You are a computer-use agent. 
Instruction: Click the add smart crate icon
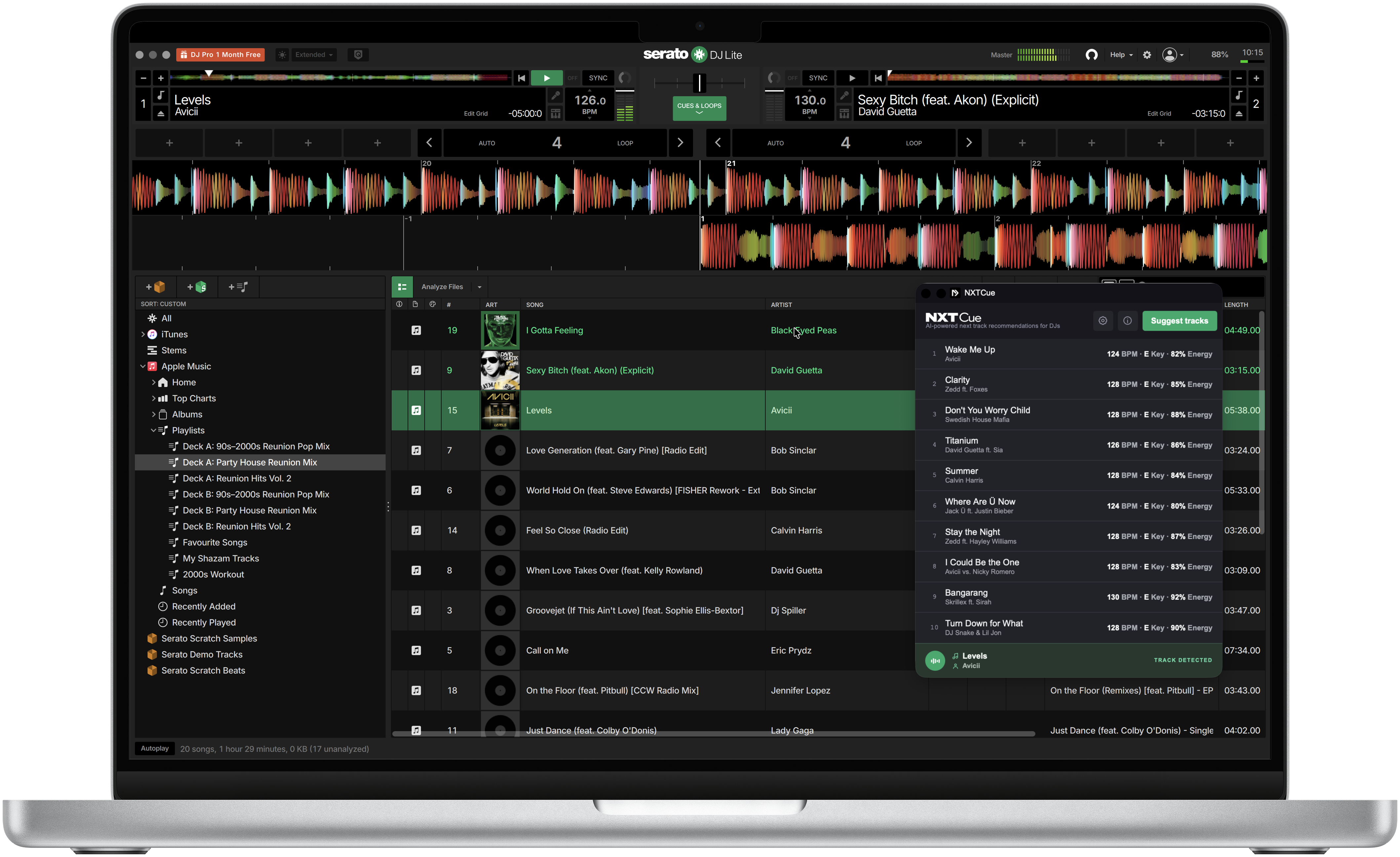[197, 287]
